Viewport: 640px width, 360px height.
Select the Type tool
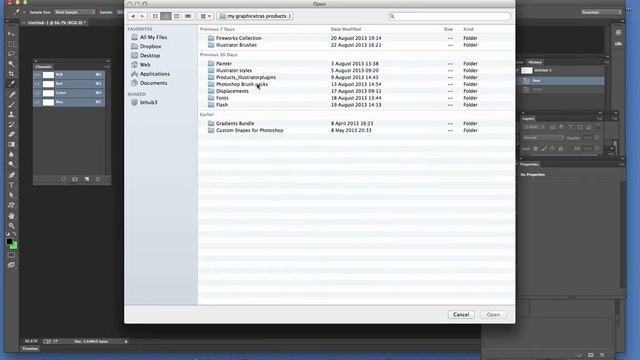(11, 185)
